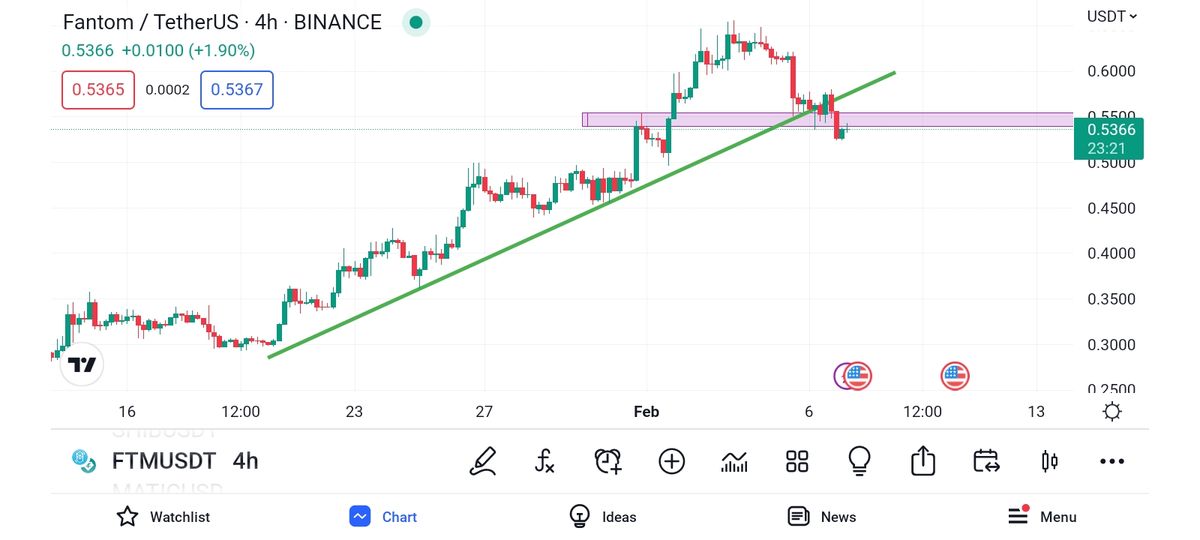Screen dimensions: 1200x540
Task: Tap the blue 0.5367 buy price button
Action: pos(237,90)
